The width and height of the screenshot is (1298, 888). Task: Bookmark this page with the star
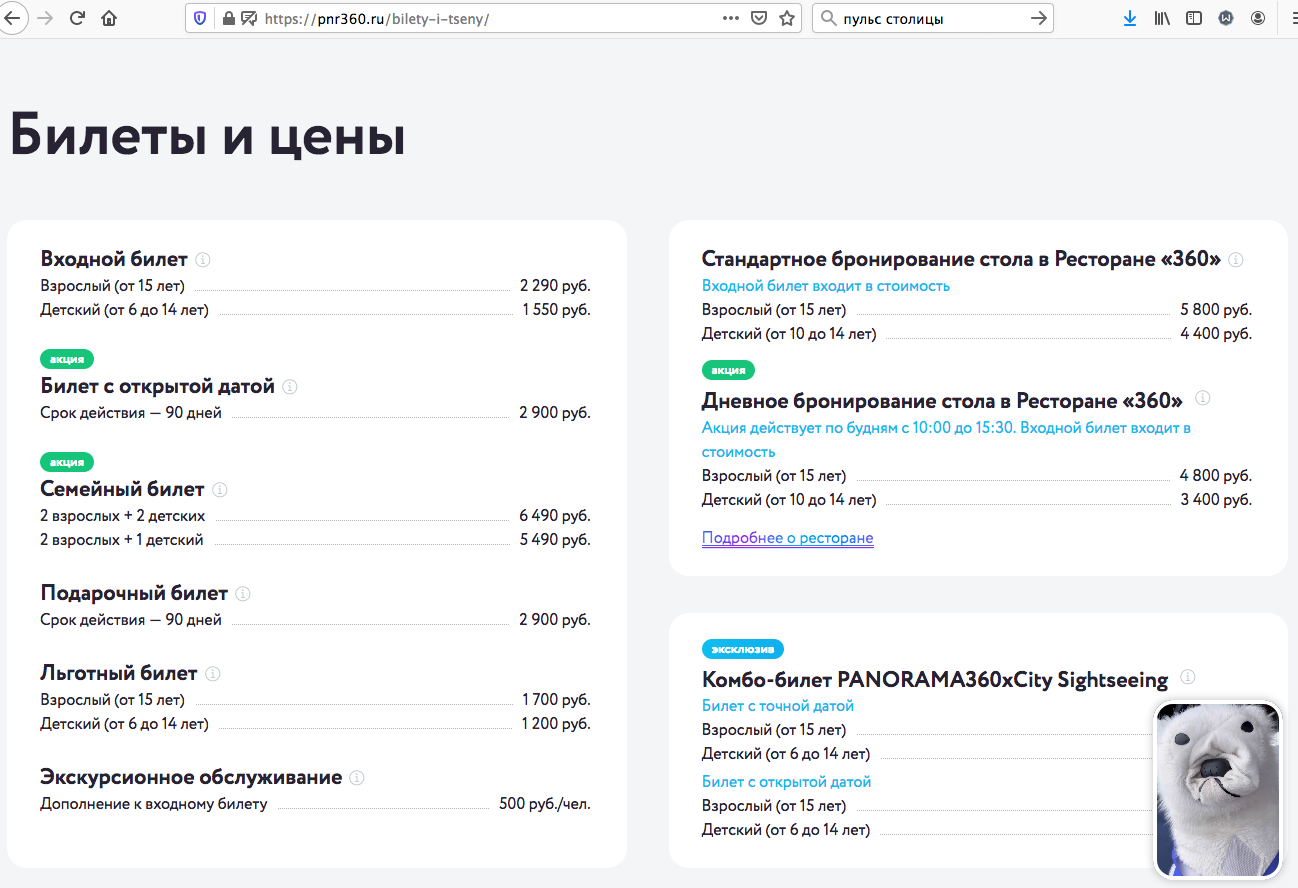[x=787, y=18]
